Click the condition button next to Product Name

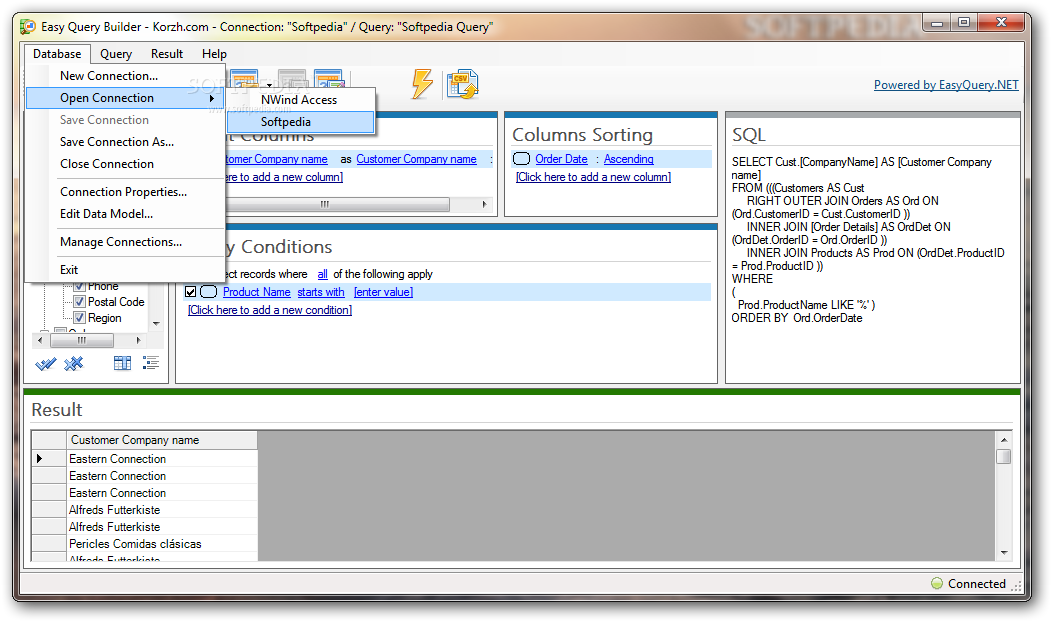209,292
